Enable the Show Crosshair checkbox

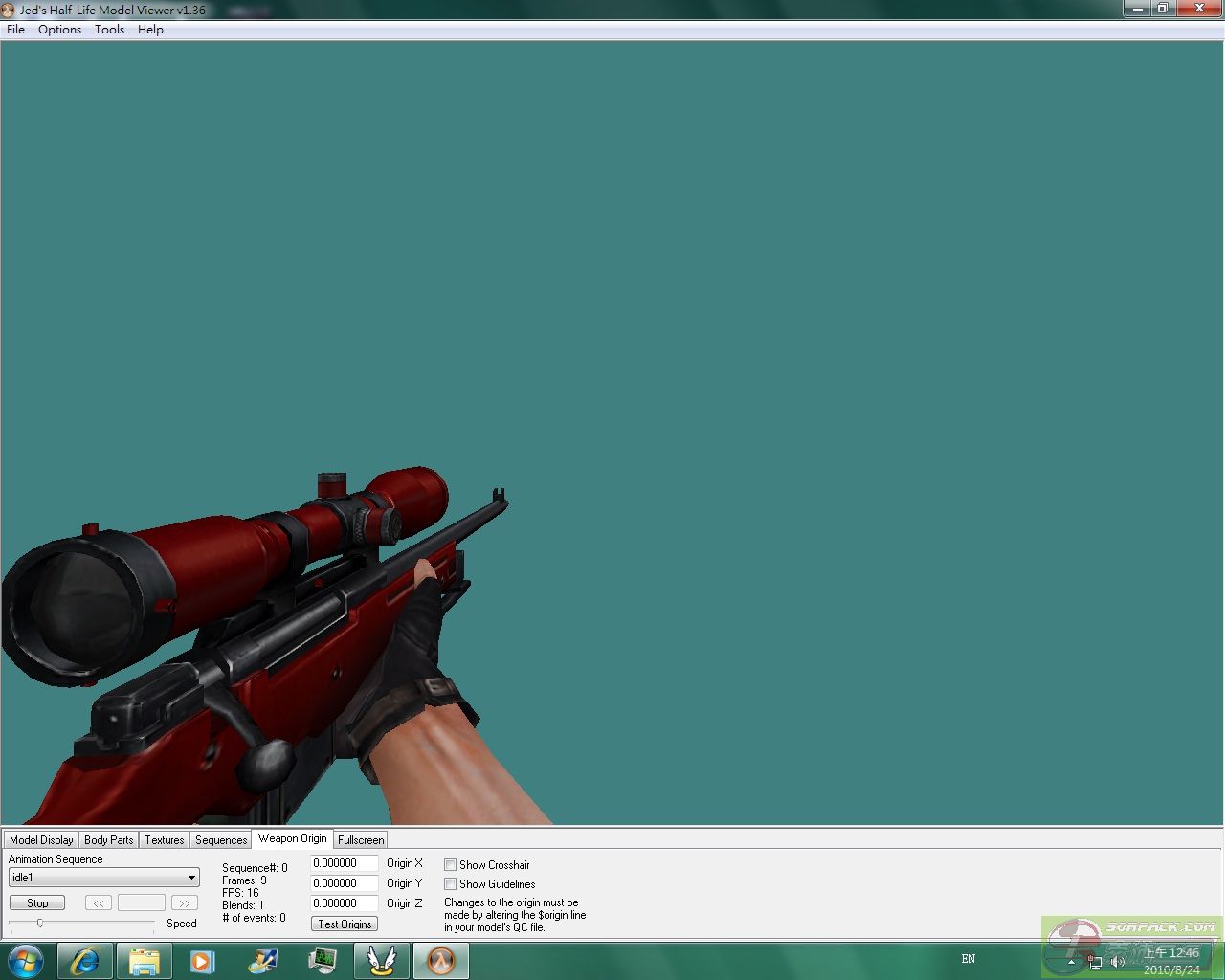pyautogui.click(x=450, y=865)
